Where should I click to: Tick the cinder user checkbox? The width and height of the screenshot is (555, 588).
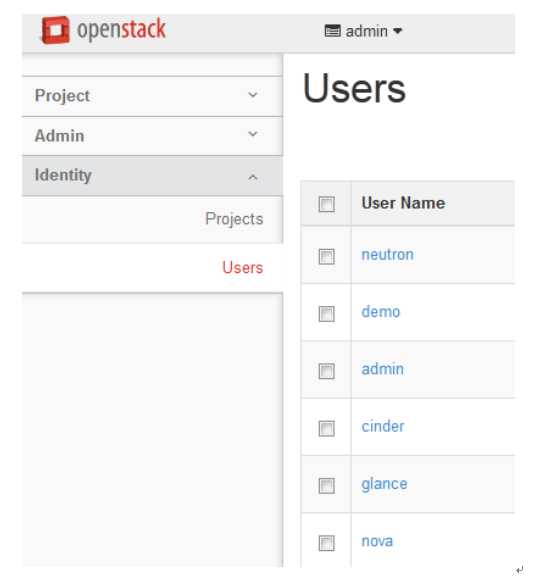point(326,429)
